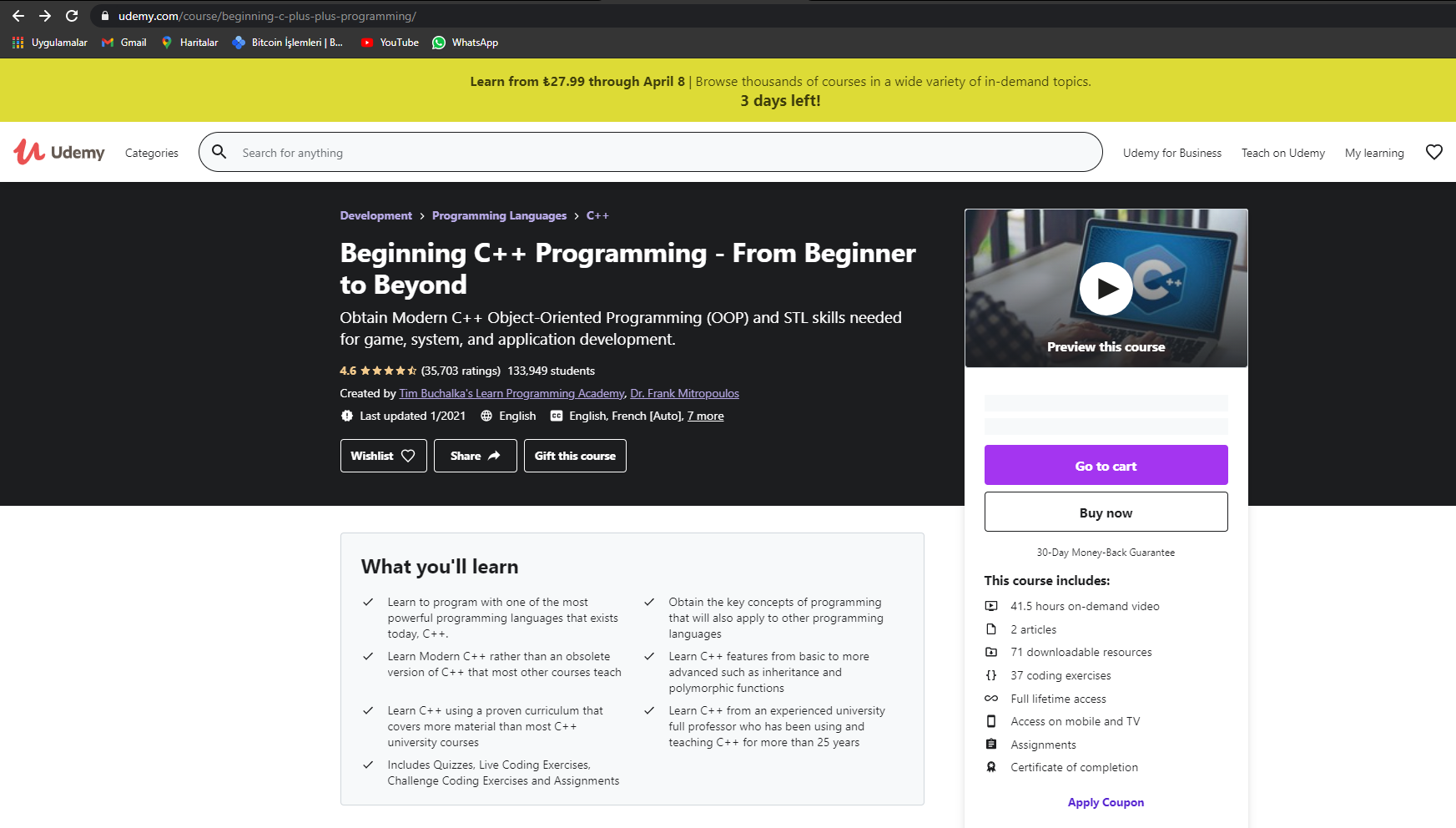Go to C++ breadcrumb
This screenshot has height=828, width=1456.
[x=597, y=215]
